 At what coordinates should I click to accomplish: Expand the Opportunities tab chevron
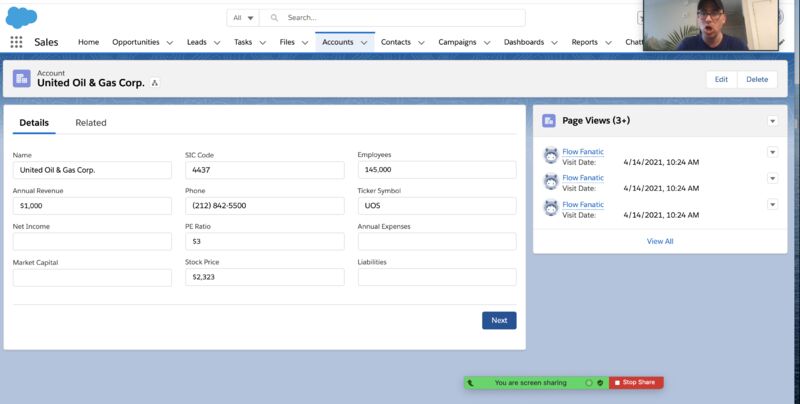[170, 43]
